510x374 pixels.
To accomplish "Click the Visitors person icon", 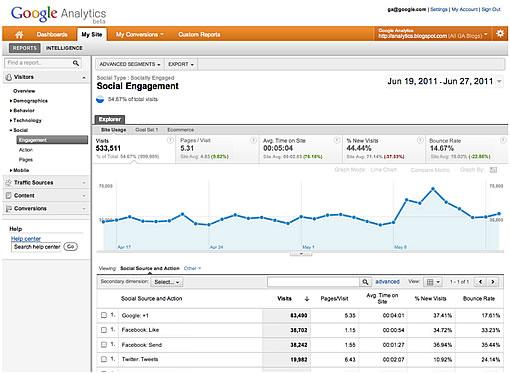I will tap(9, 77).
